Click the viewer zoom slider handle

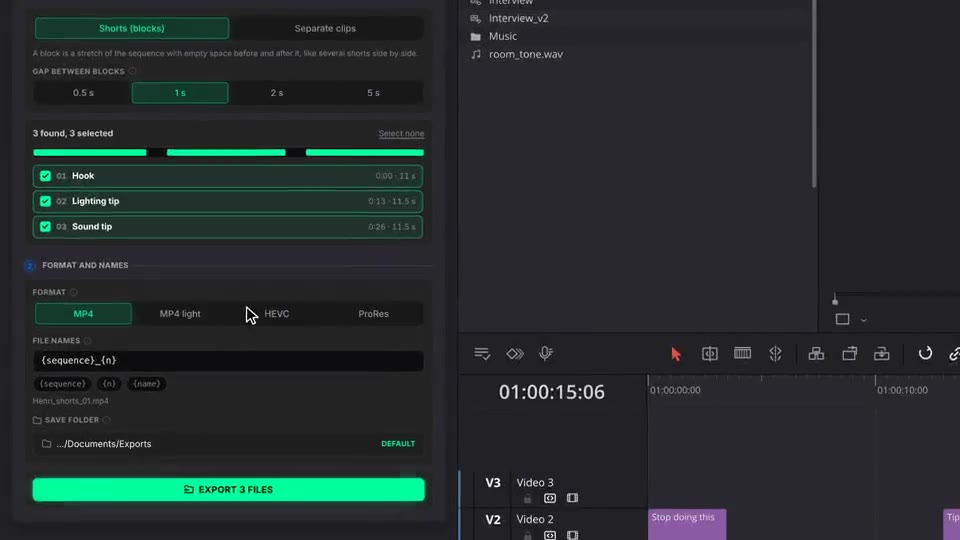834,301
